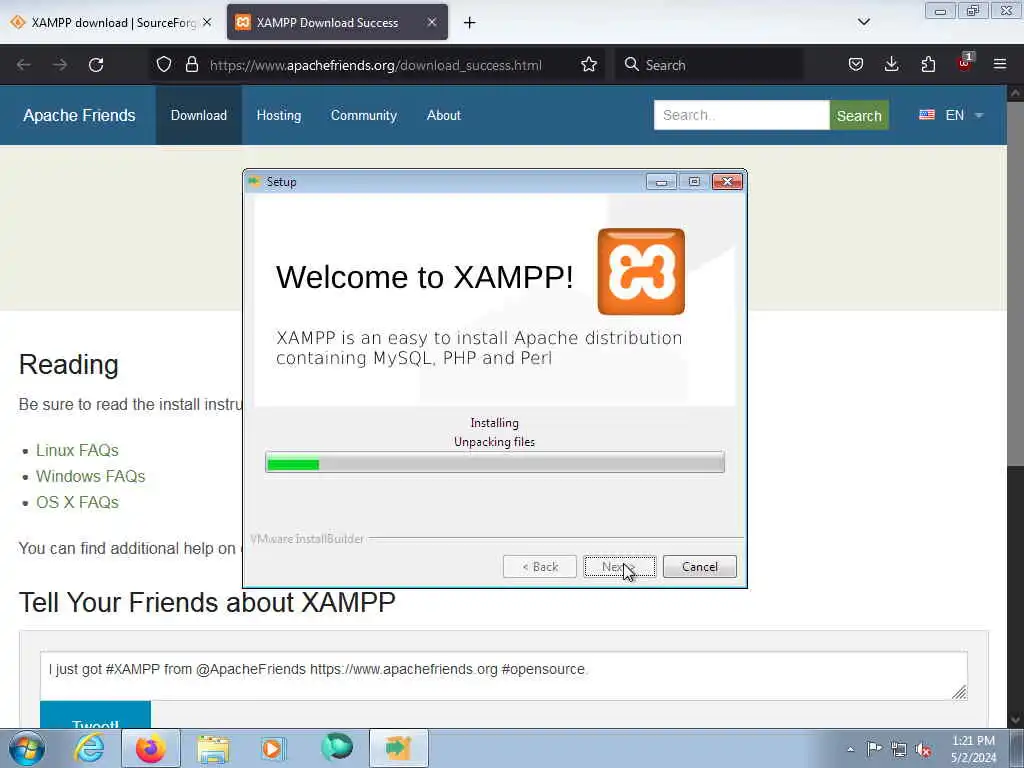Open the About menu item
The height and width of the screenshot is (768, 1024).
[x=443, y=115]
